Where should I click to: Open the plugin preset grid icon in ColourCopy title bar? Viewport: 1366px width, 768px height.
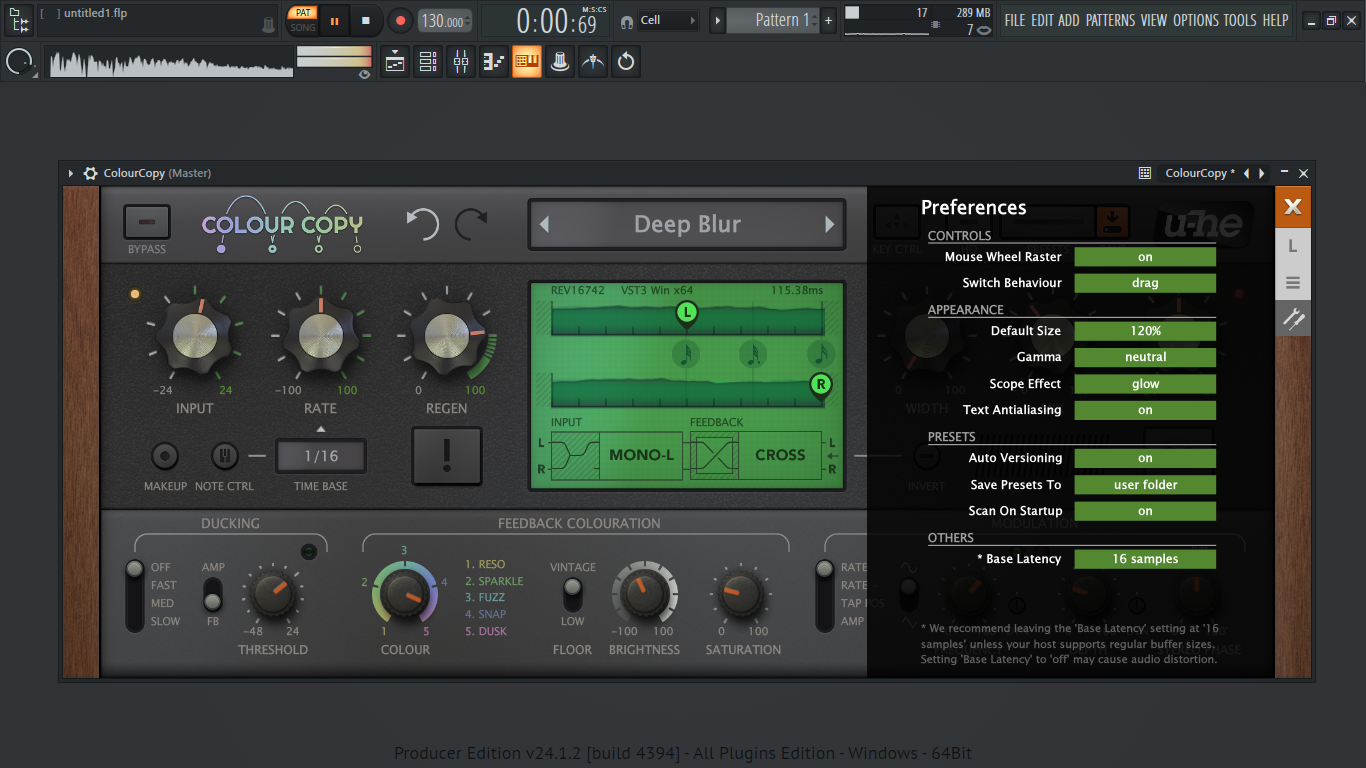pos(1145,173)
